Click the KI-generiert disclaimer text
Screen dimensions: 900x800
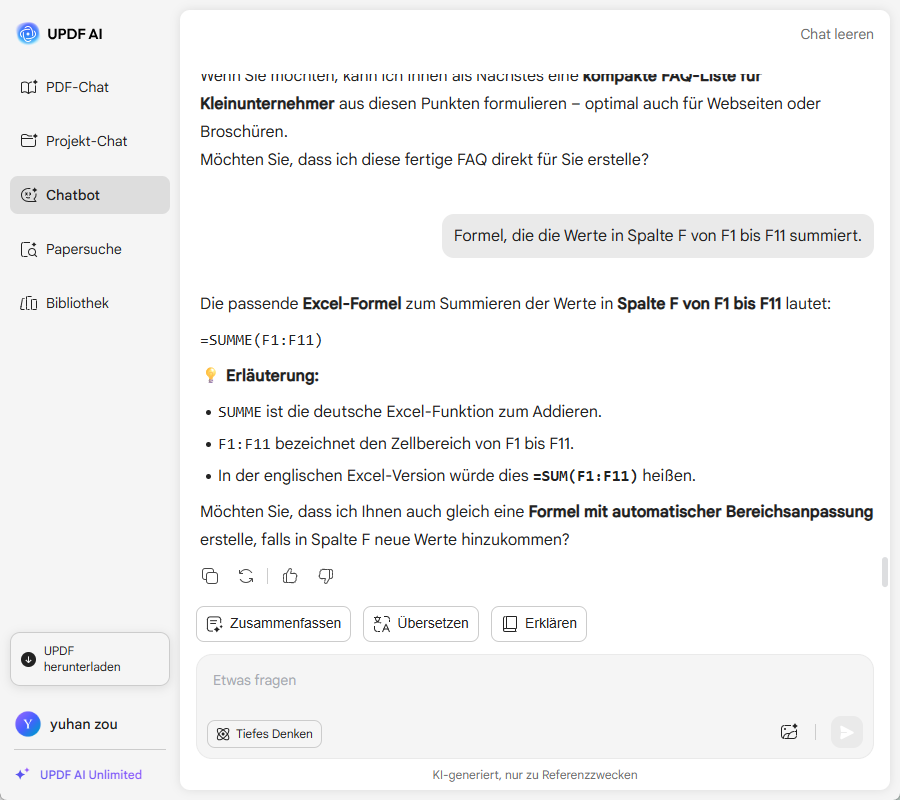pyautogui.click(x=534, y=775)
